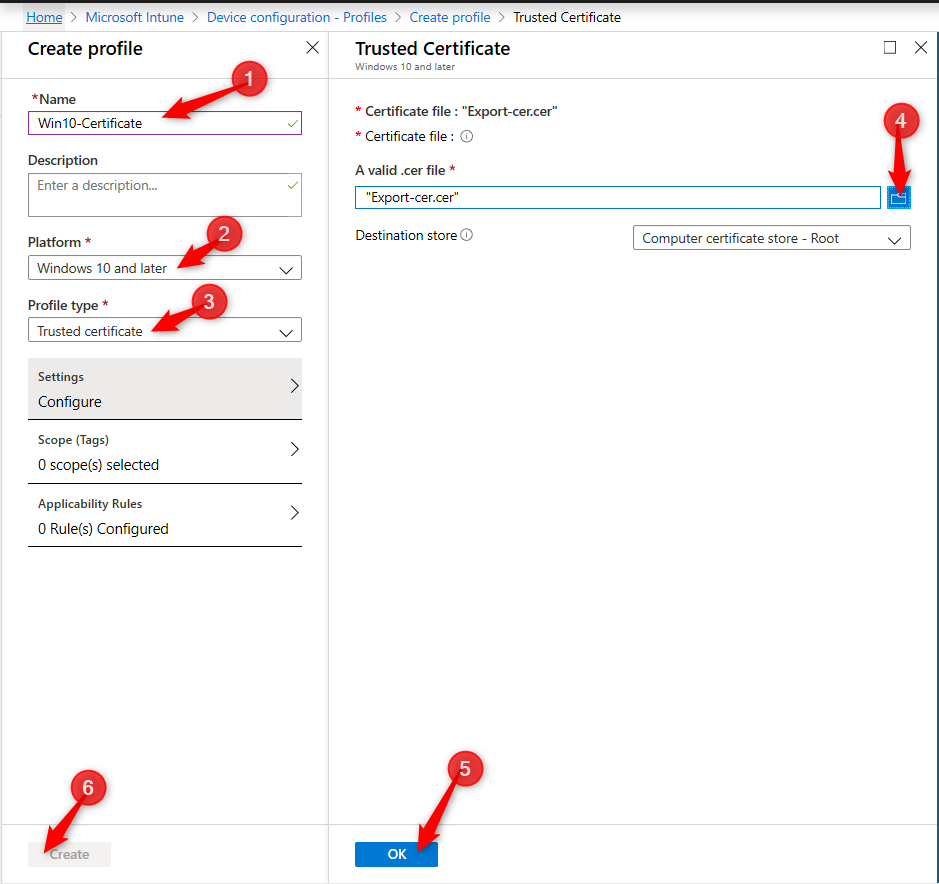
Task: Click the Create button
Action: (69, 854)
